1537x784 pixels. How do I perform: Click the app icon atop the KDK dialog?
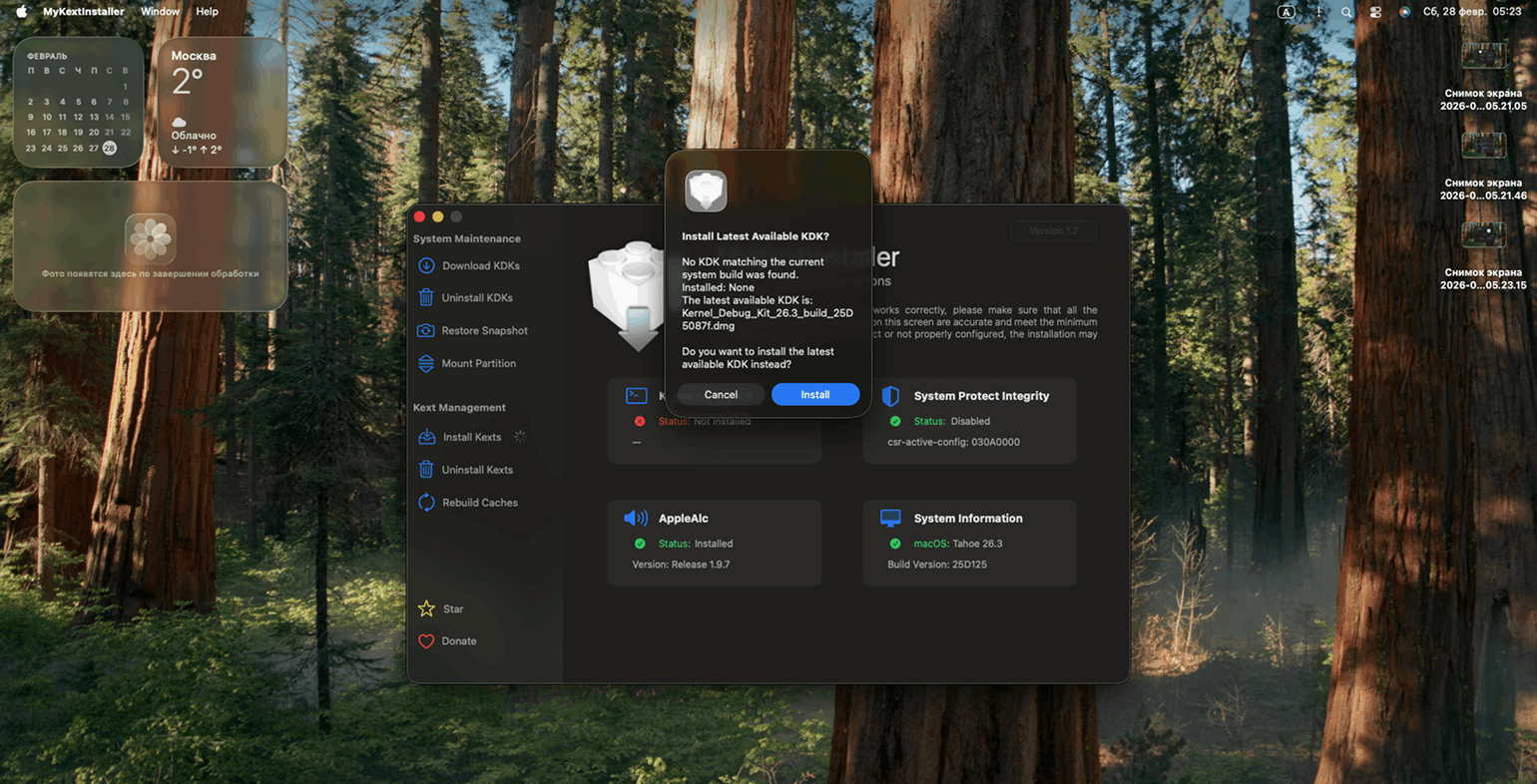(706, 191)
